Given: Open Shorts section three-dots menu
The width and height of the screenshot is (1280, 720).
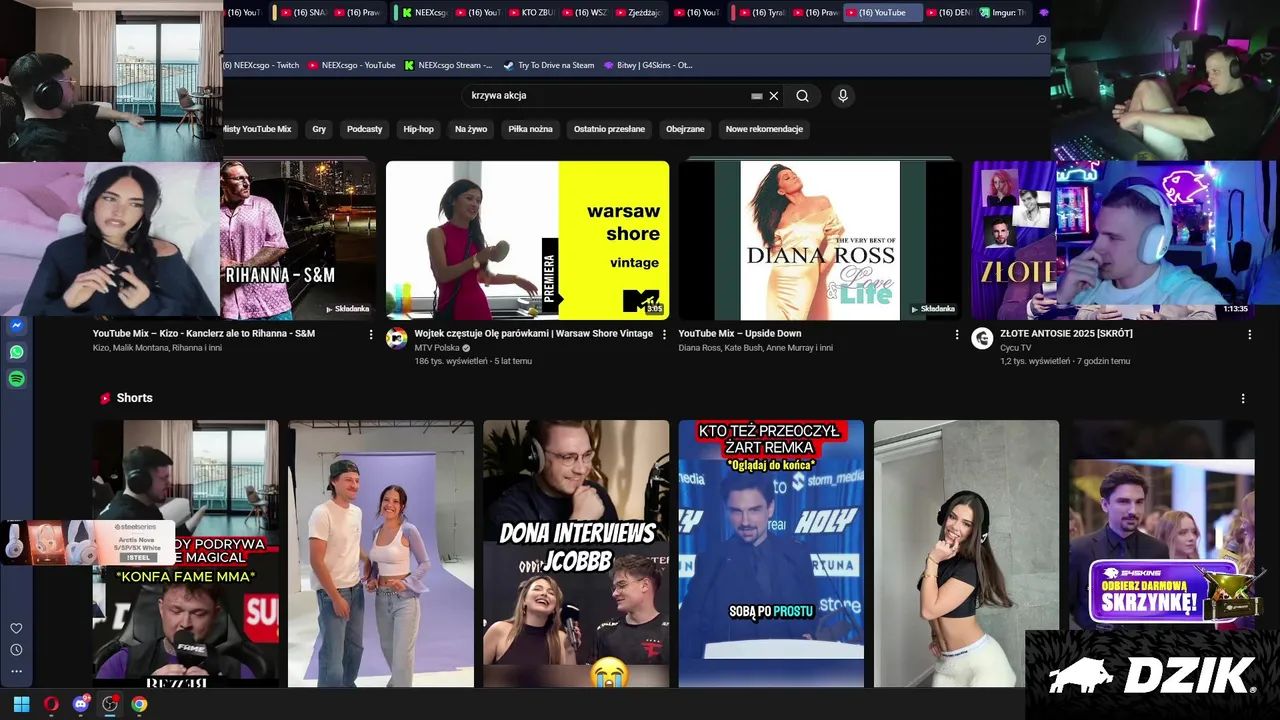Looking at the screenshot, I should [x=1243, y=398].
